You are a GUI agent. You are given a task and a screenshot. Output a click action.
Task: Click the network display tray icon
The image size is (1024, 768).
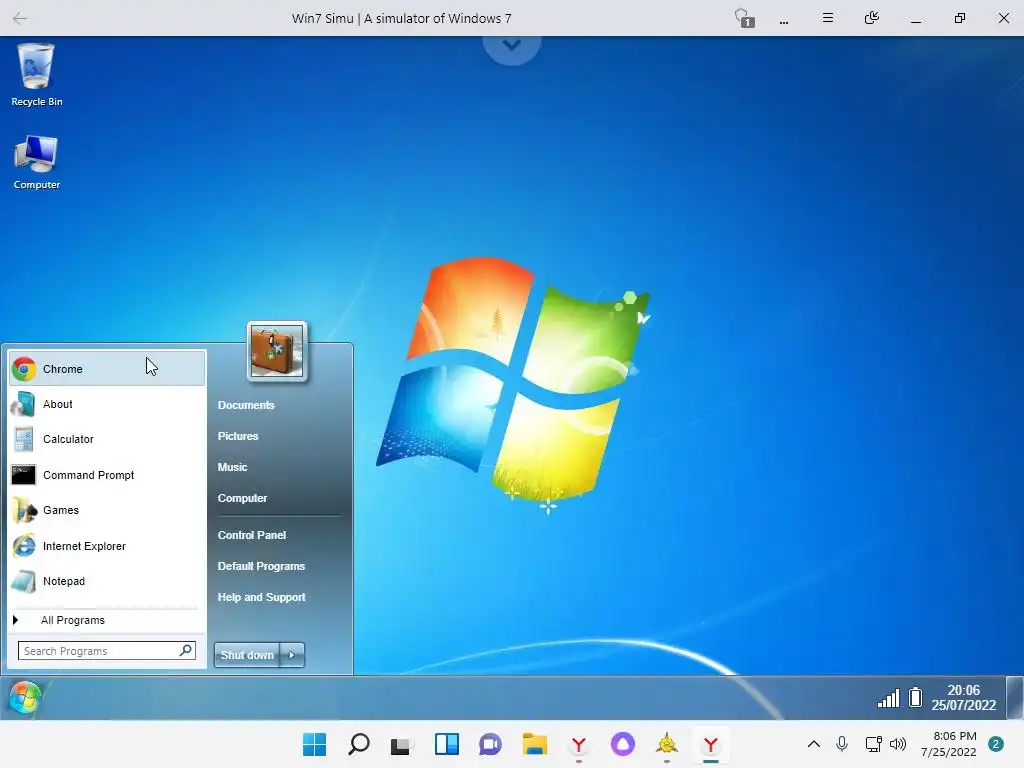coord(873,744)
